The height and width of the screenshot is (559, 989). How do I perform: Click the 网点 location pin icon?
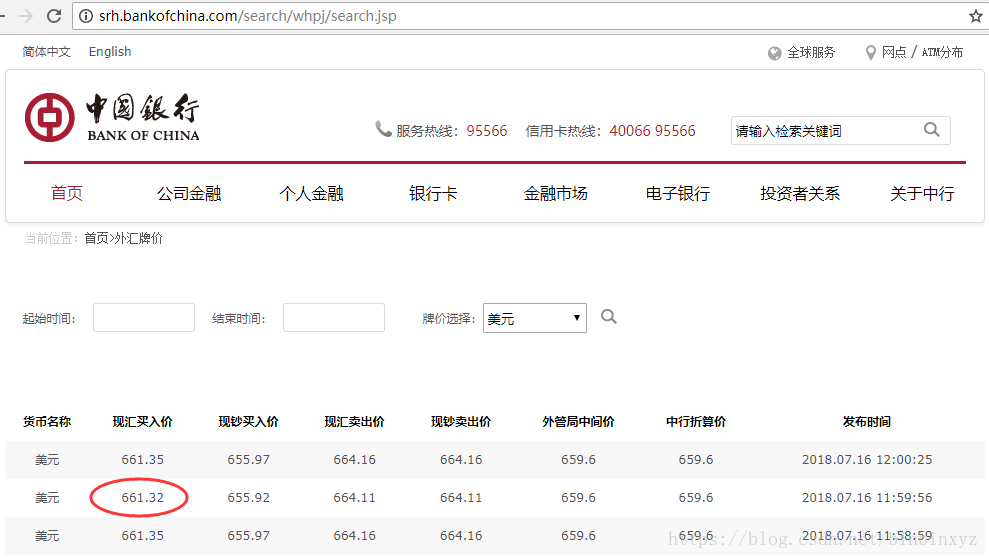[870, 52]
